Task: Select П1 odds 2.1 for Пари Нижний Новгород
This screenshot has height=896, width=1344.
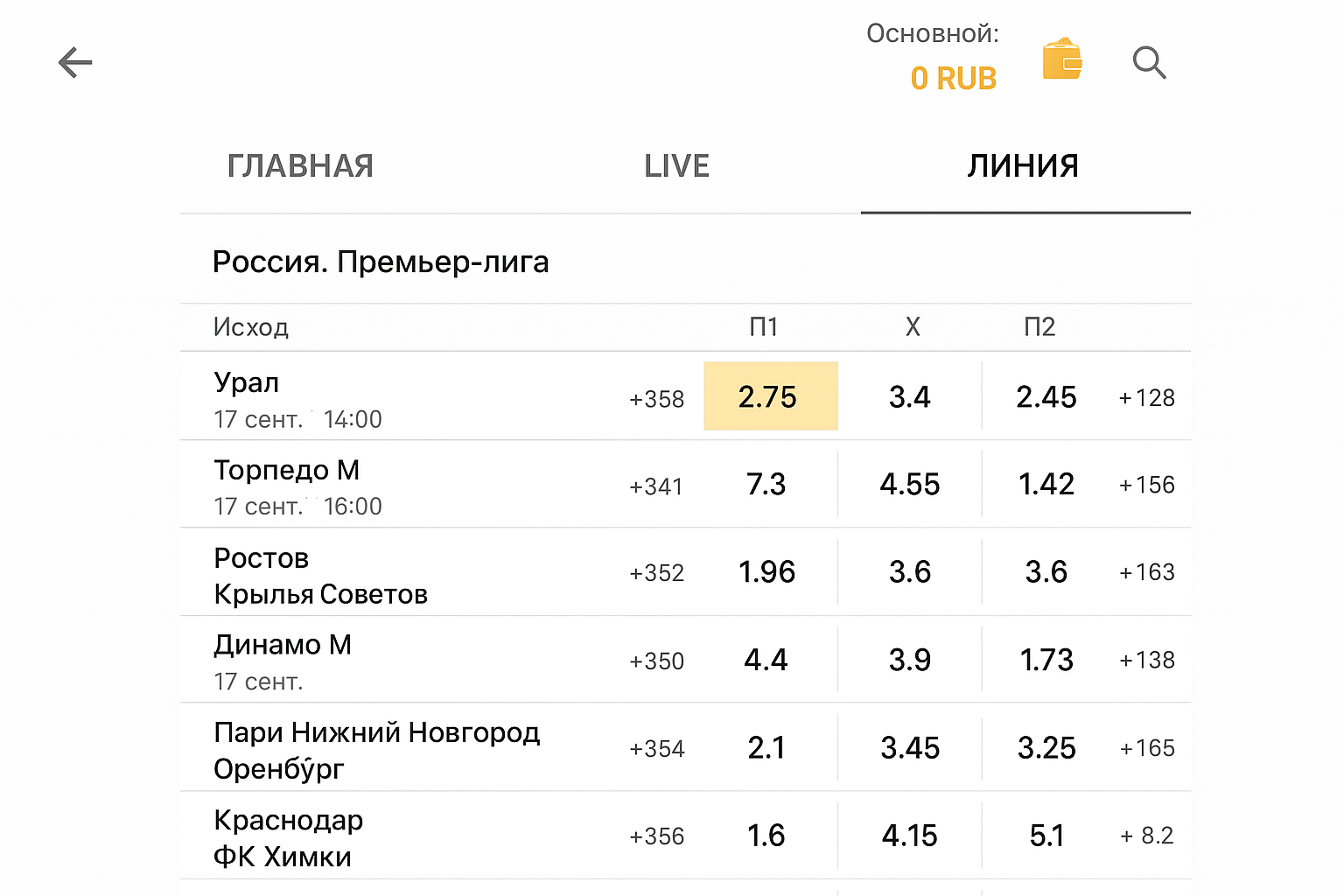Action: tap(766, 748)
